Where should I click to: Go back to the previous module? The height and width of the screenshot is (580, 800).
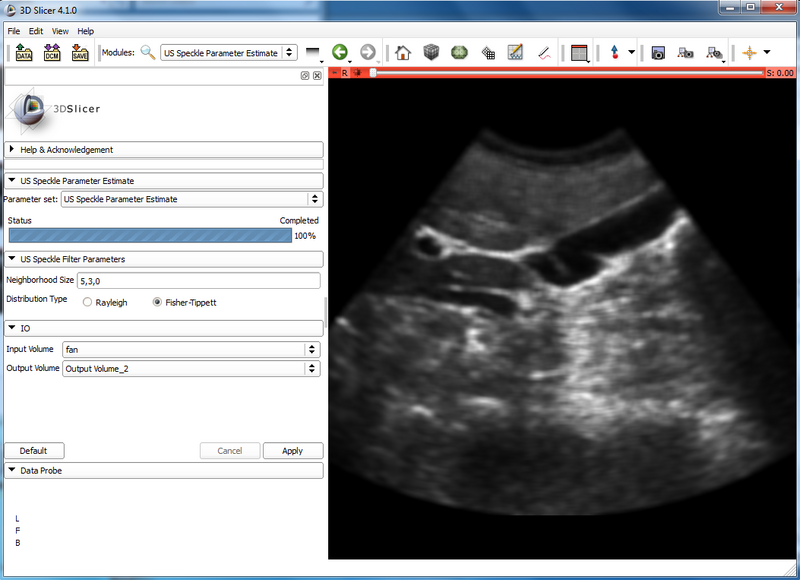pos(341,53)
